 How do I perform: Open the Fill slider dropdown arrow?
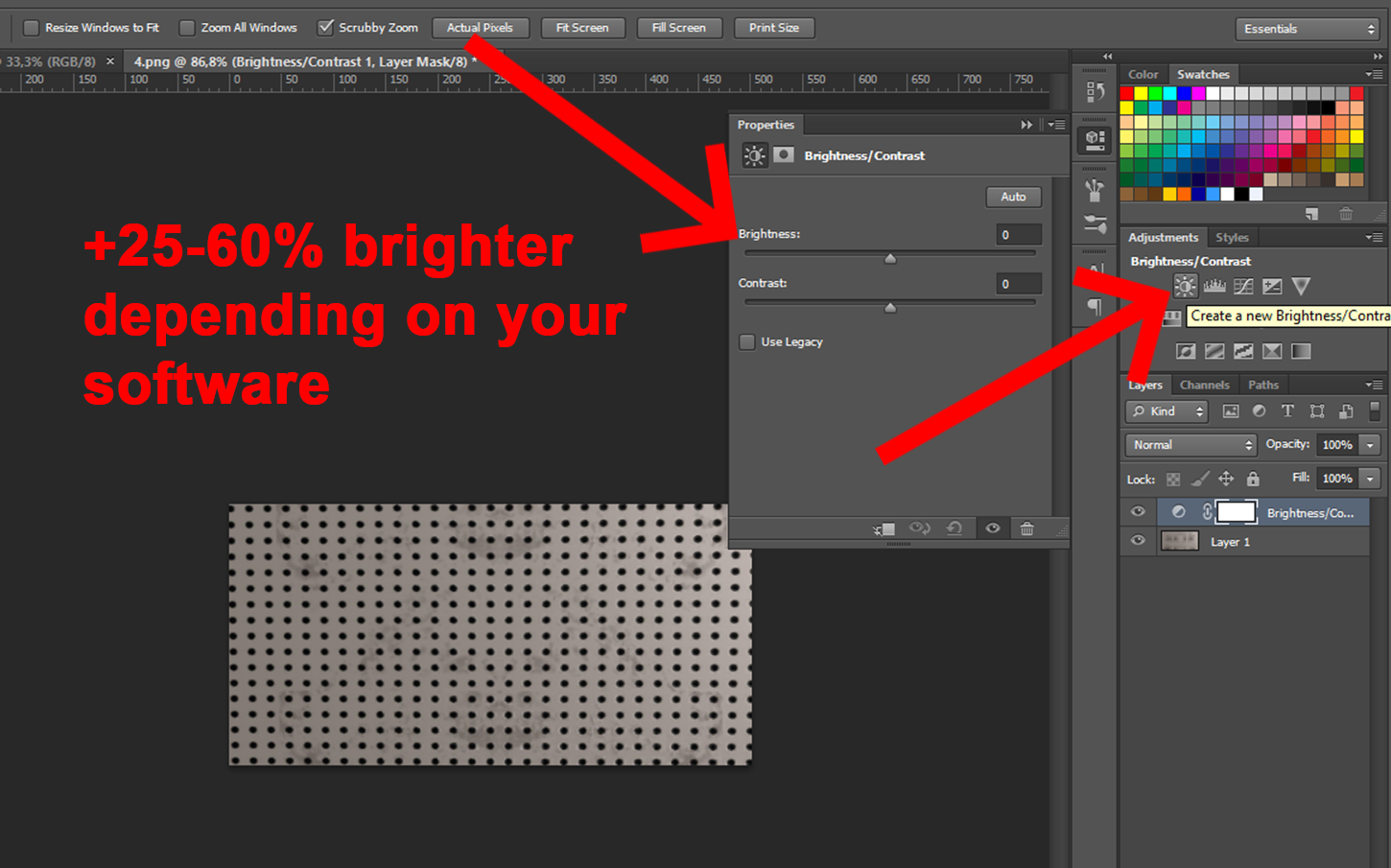[x=1370, y=479]
